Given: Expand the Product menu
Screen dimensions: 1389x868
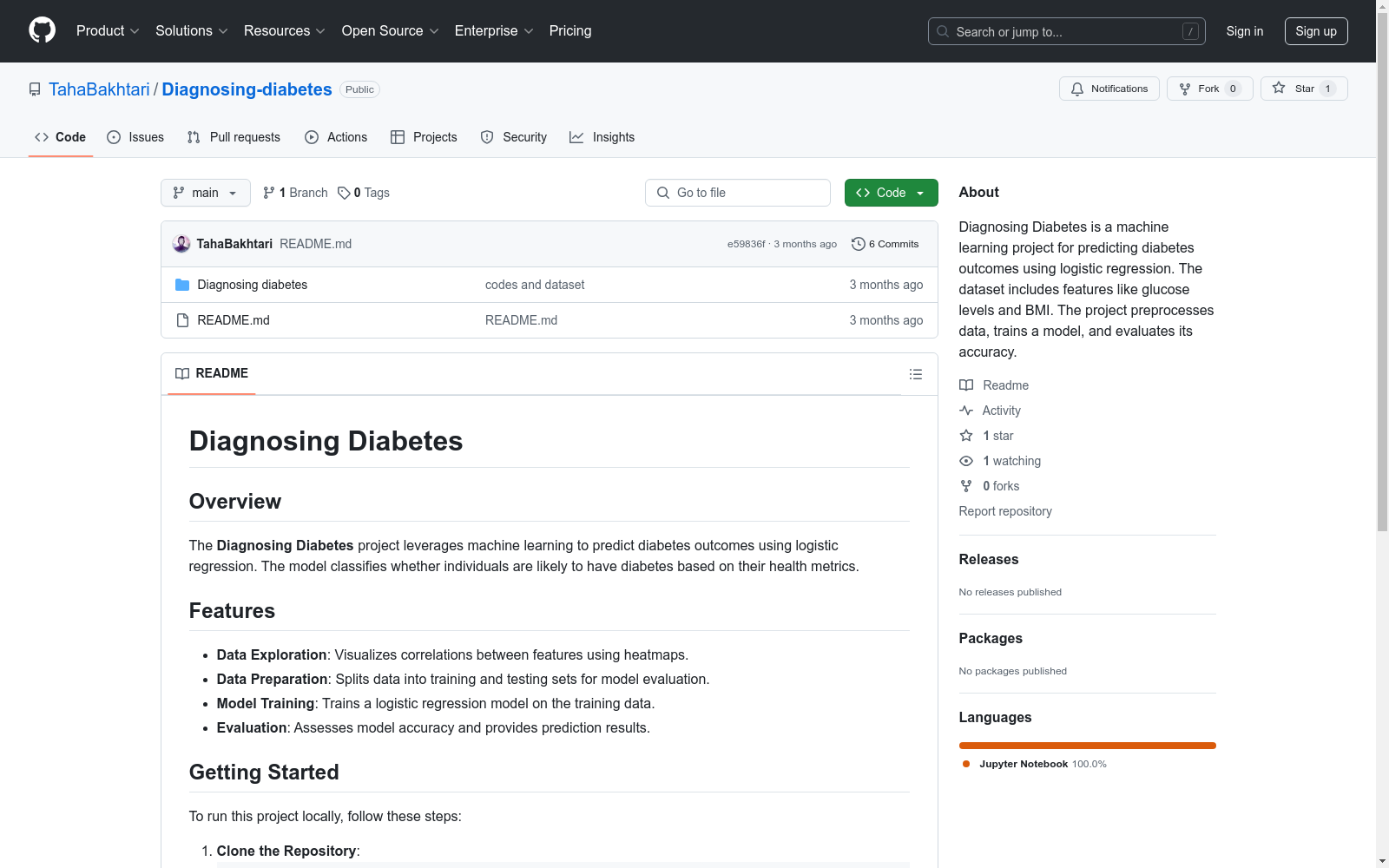Looking at the screenshot, I should [x=108, y=30].
